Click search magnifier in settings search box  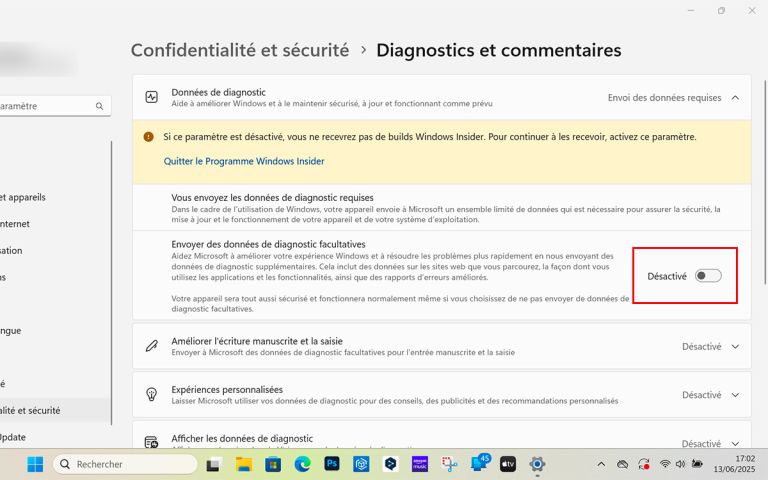(99, 106)
